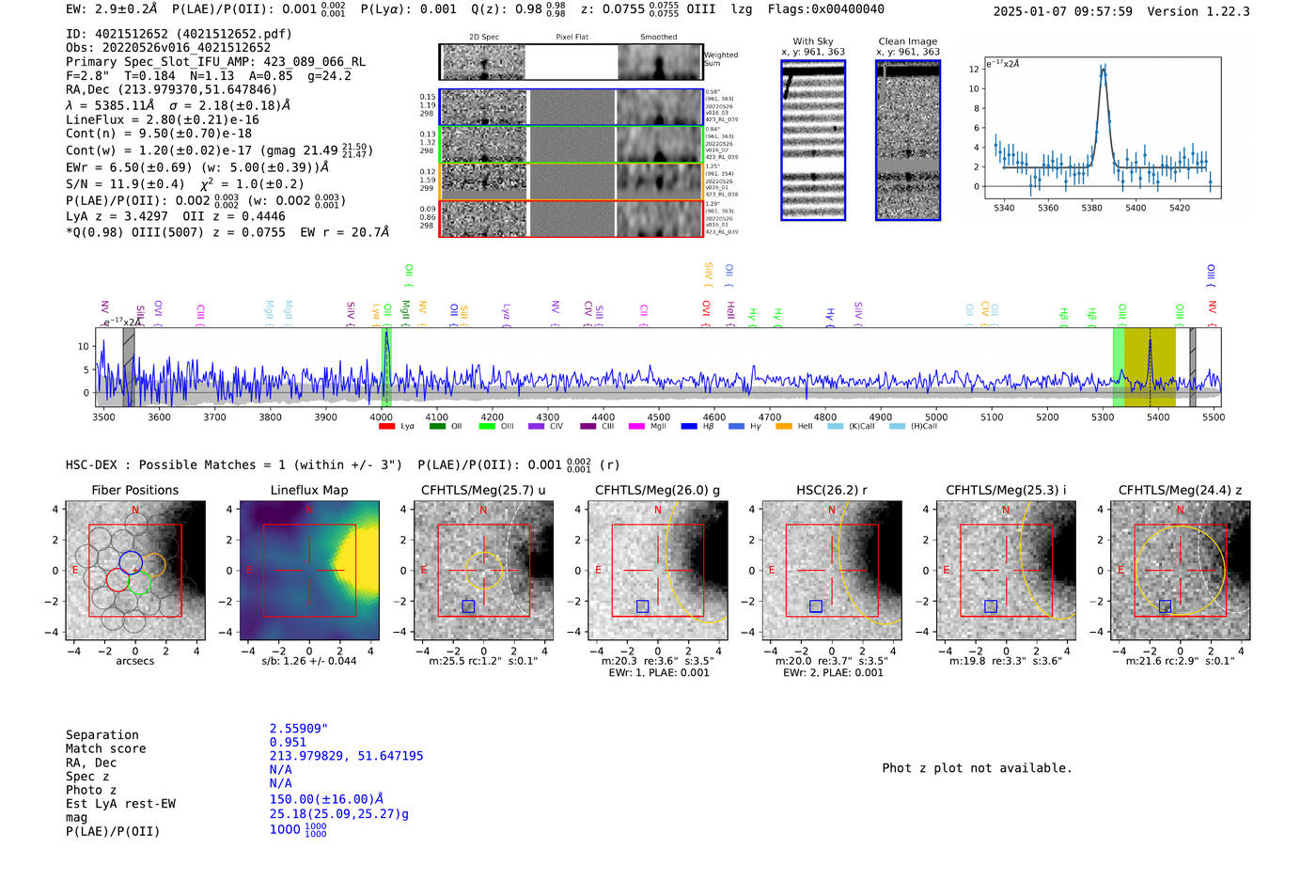Click the Hβ blue legend swatch
This screenshot has width=1316, height=896.
pos(689,427)
